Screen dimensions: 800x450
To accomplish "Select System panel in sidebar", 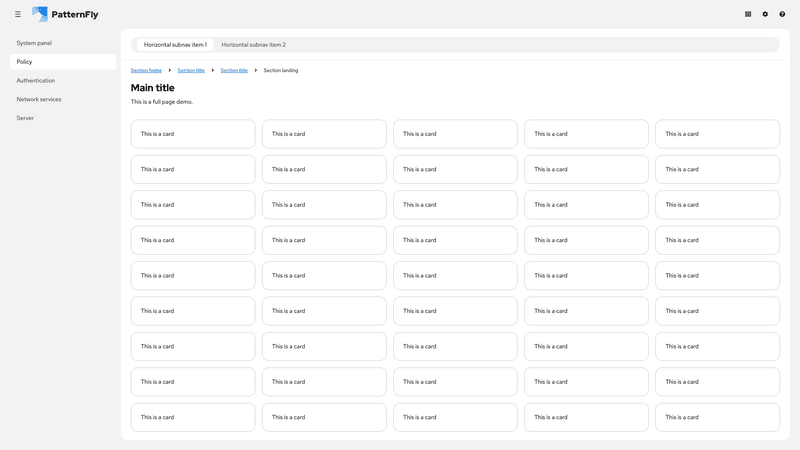I will pyautogui.click(x=34, y=43).
